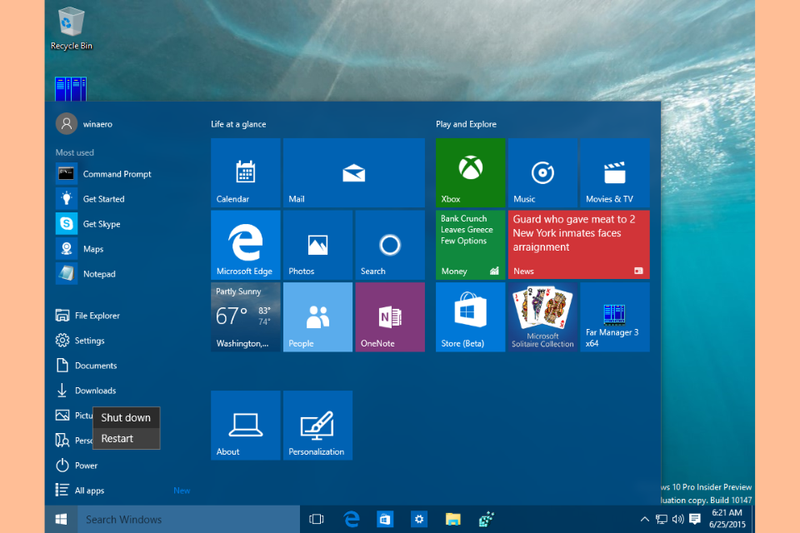
Task: Open the Music tile
Action: pos(542,172)
